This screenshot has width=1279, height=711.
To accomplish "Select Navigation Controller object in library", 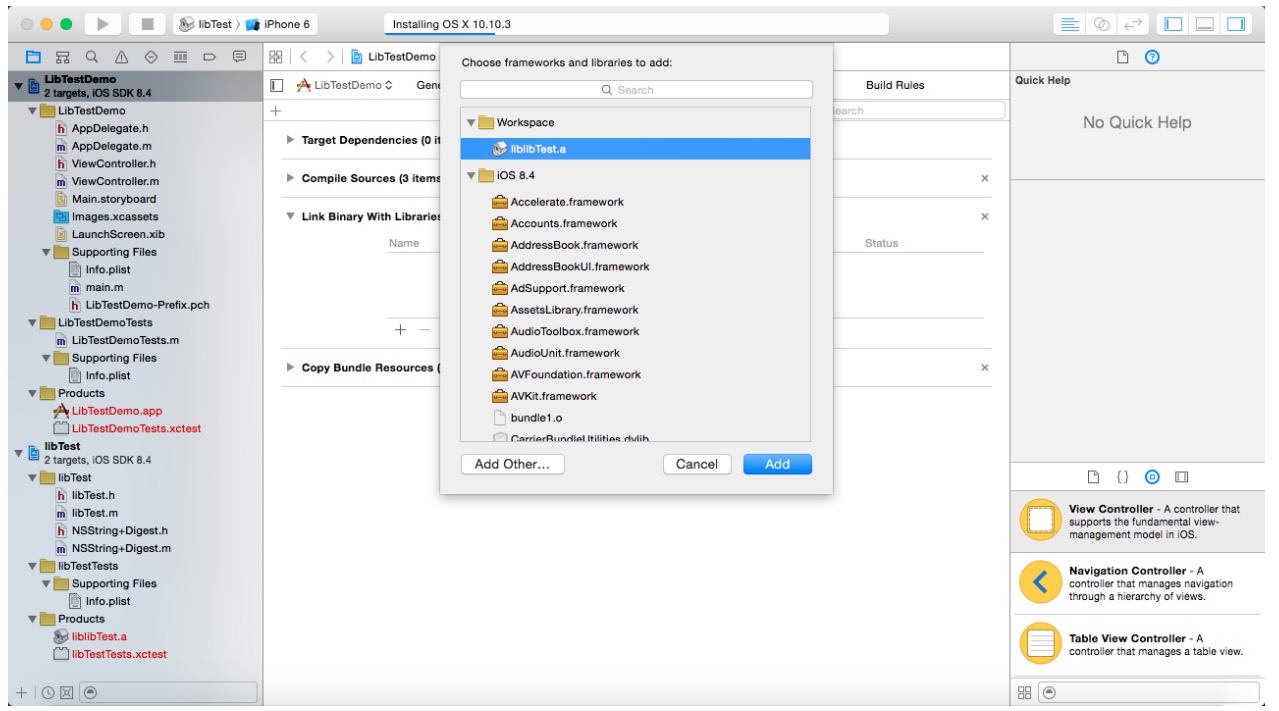I will click(1138, 583).
